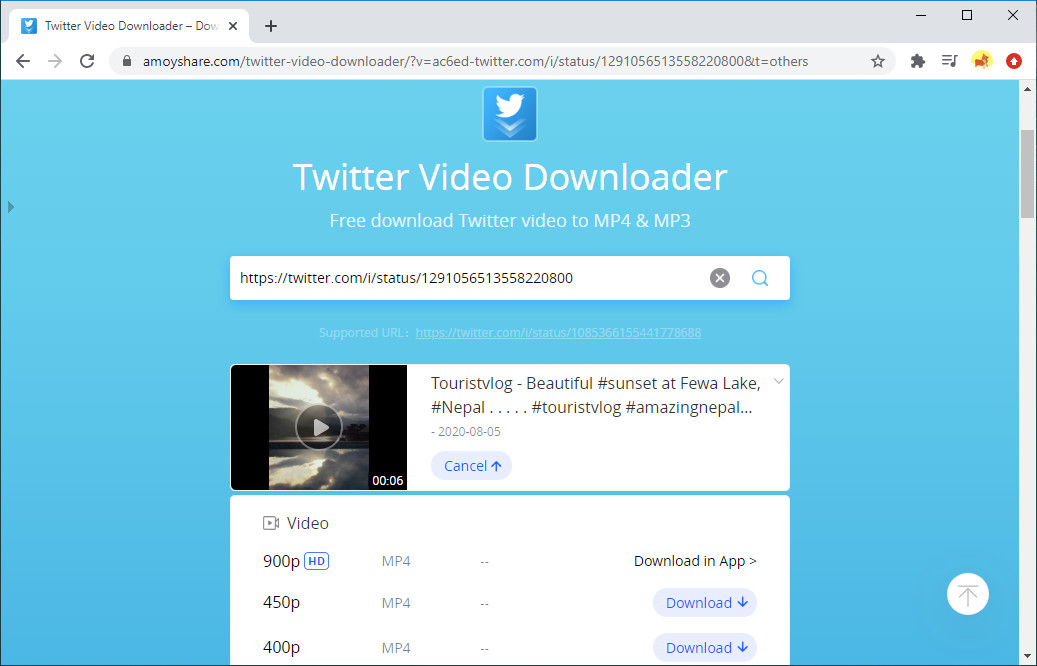This screenshot has width=1037, height=666.
Task: Click the browser forward arrow
Action: pos(55,62)
